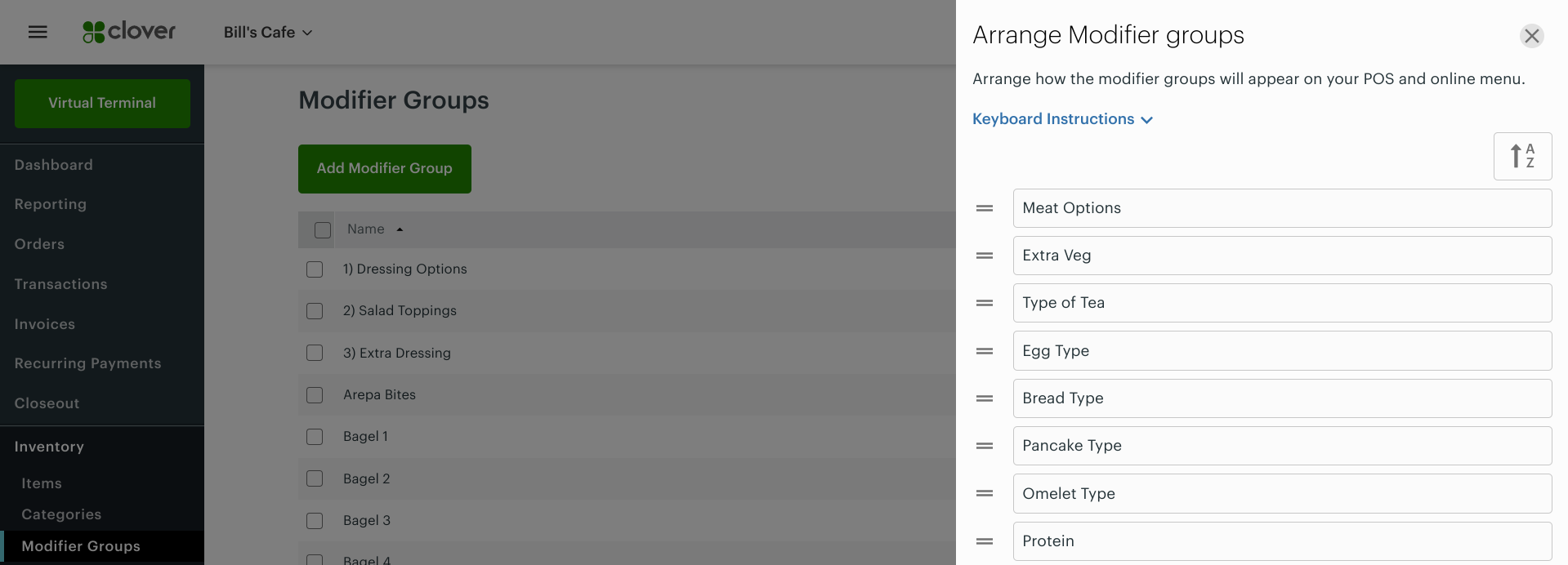Image resolution: width=1568 pixels, height=565 pixels.
Task: Click the drag handle beside Protein
Action: (x=984, y=541)
